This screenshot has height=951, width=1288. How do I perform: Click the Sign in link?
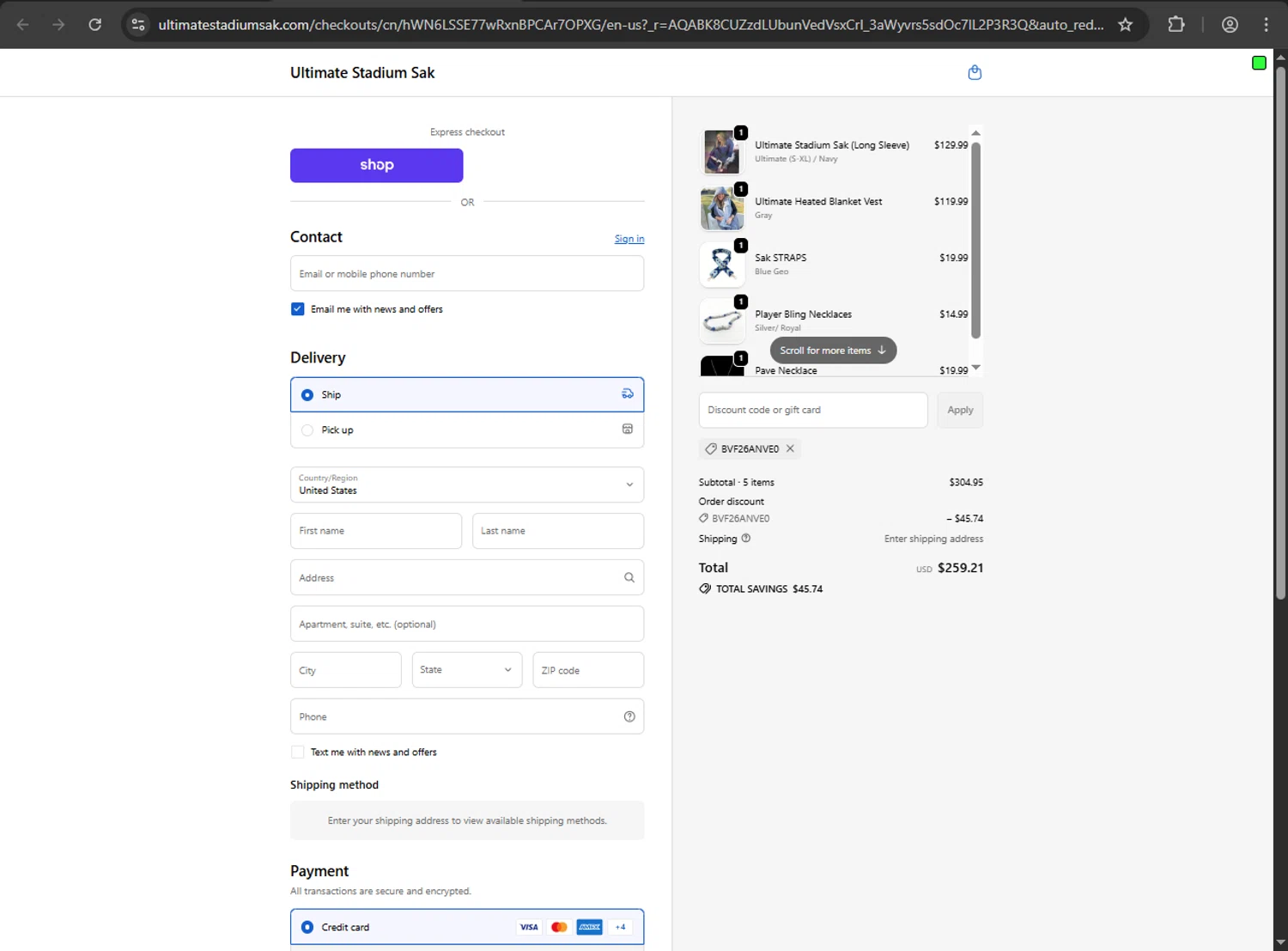pos(629,239)
